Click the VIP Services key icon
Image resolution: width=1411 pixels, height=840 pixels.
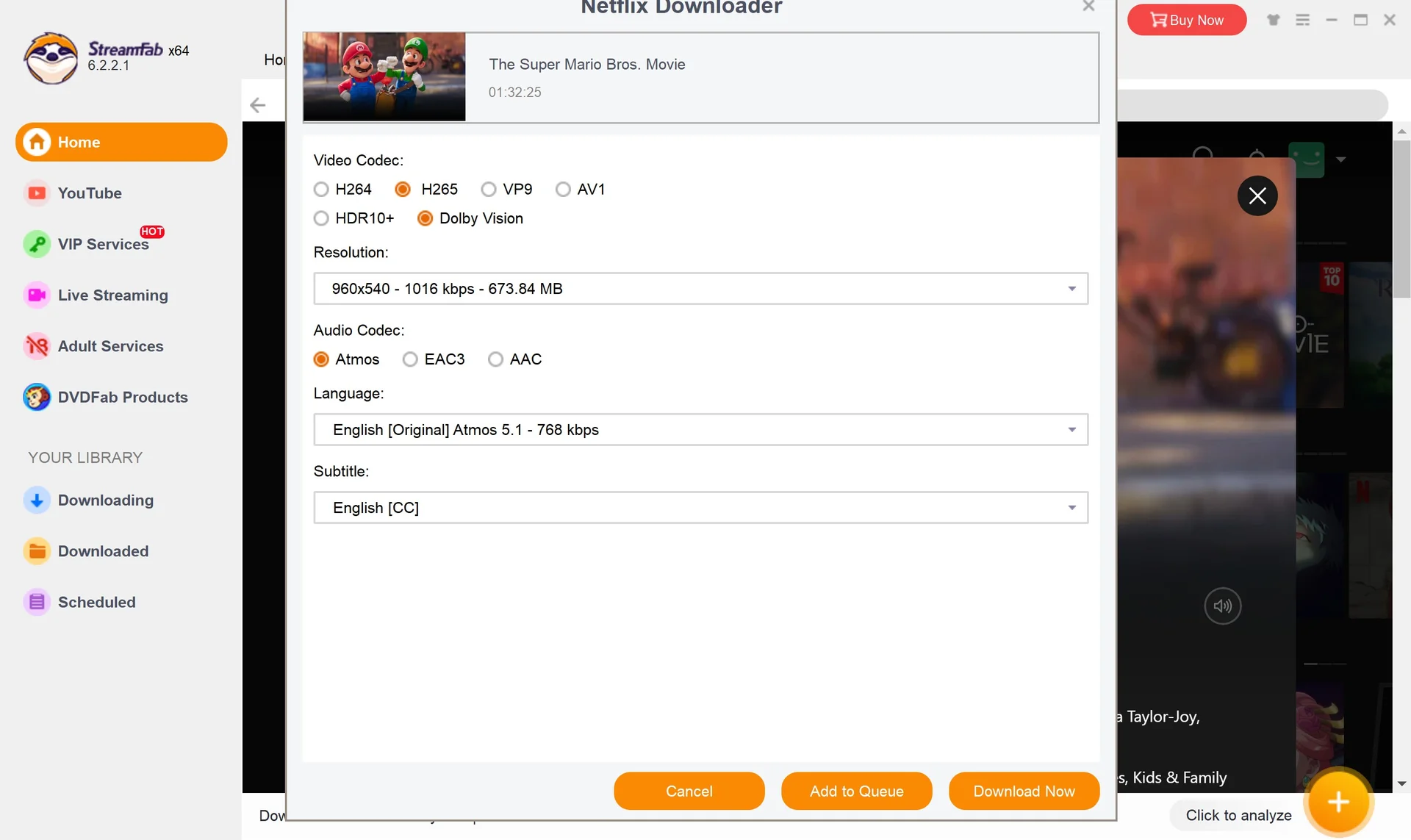click(37, 244)
